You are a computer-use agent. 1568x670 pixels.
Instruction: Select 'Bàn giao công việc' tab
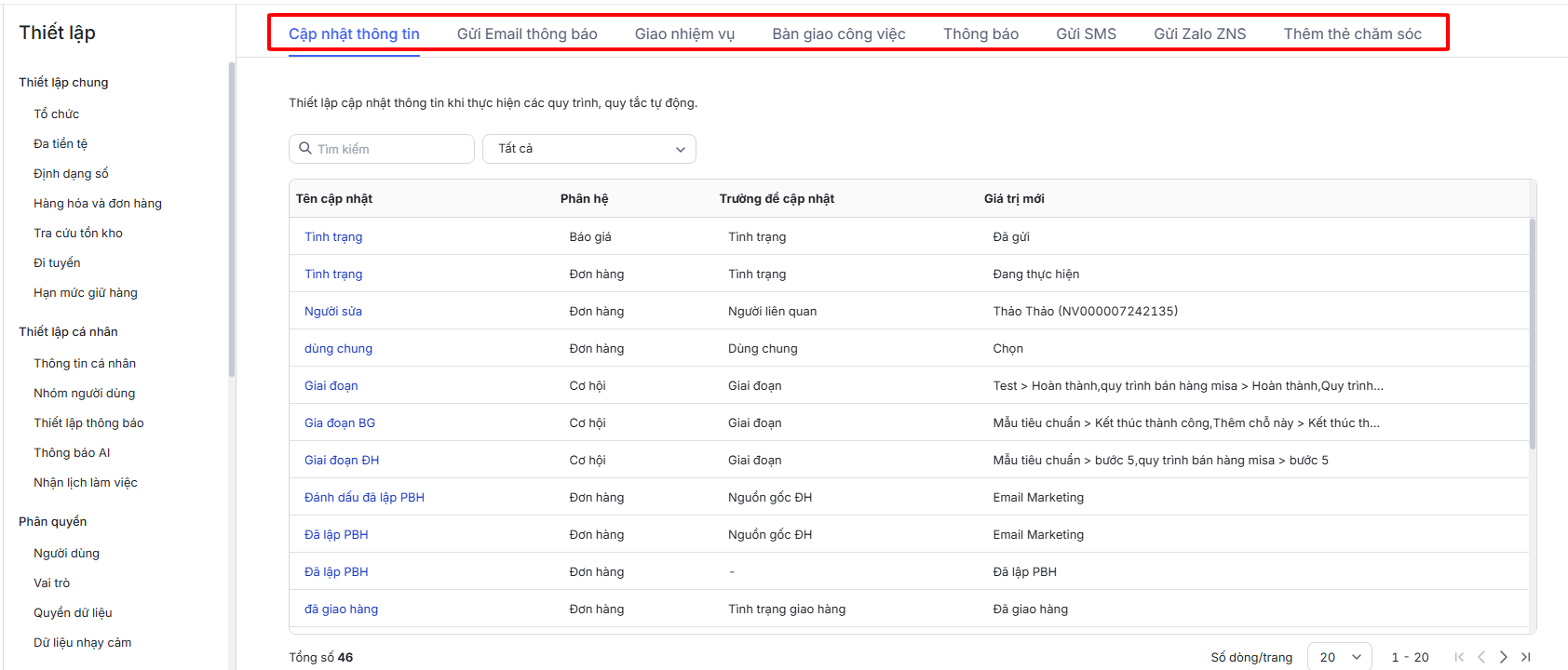839,34
